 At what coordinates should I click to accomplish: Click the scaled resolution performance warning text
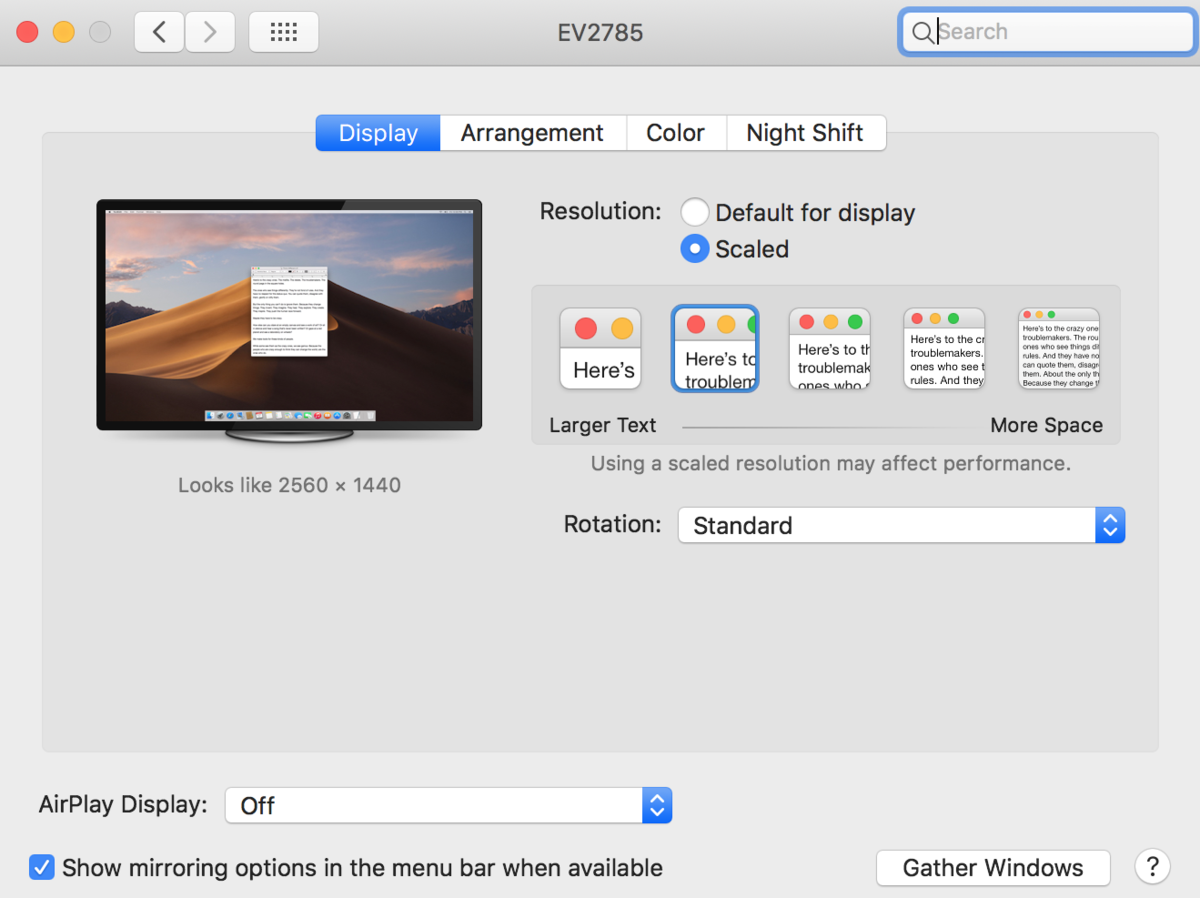(x=830, y=463)
